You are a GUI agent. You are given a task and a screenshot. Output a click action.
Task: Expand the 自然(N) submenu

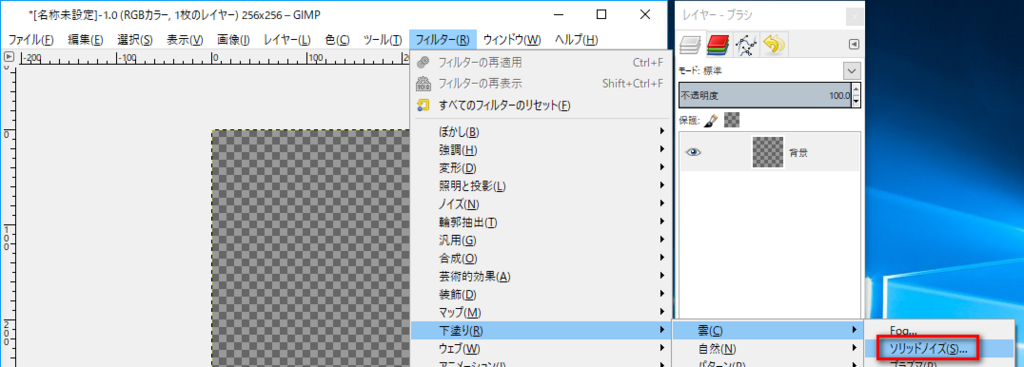click(x=768, y=349)
